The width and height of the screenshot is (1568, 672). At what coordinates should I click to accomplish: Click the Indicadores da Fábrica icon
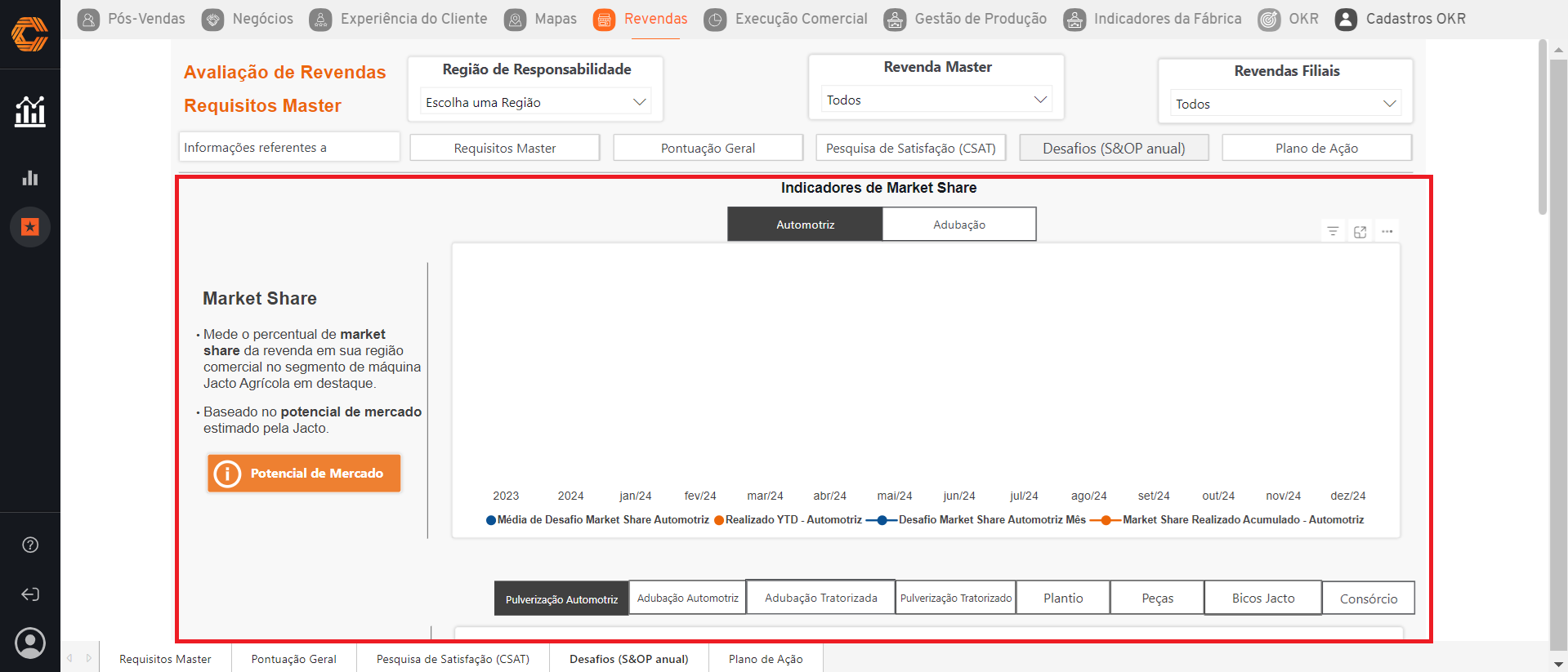pos(1074,20)
